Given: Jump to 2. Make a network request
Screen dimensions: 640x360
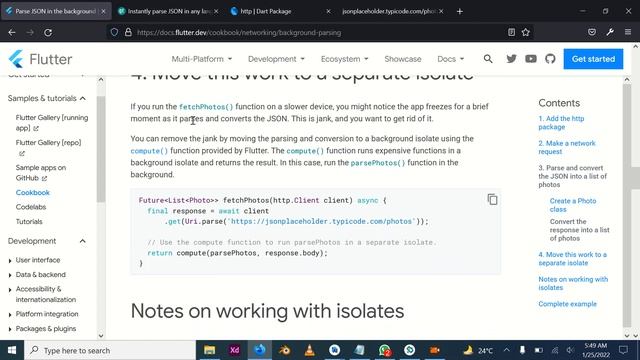Looking at the screenshot, I should click(567, 147).
